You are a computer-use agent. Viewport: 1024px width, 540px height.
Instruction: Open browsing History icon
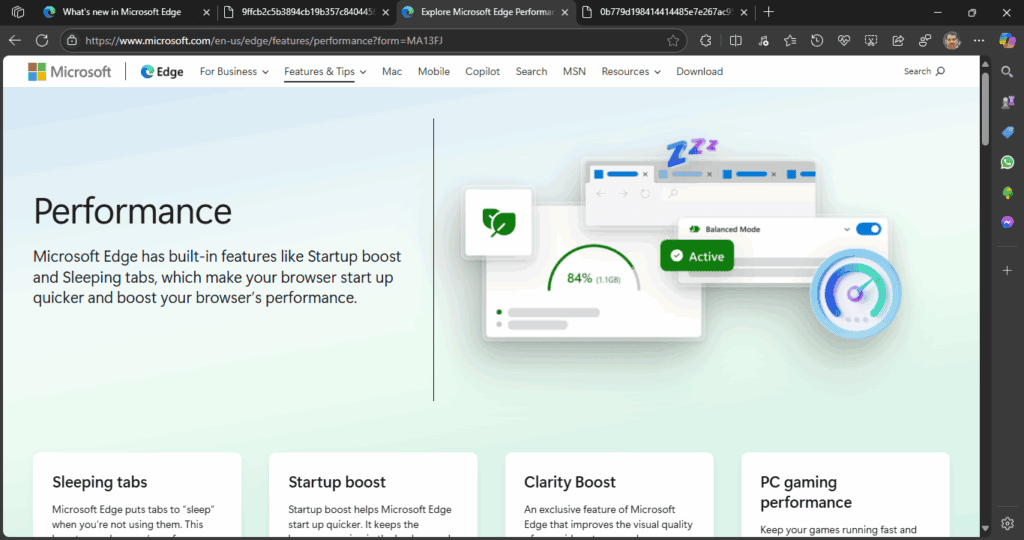tap(817, 40)
